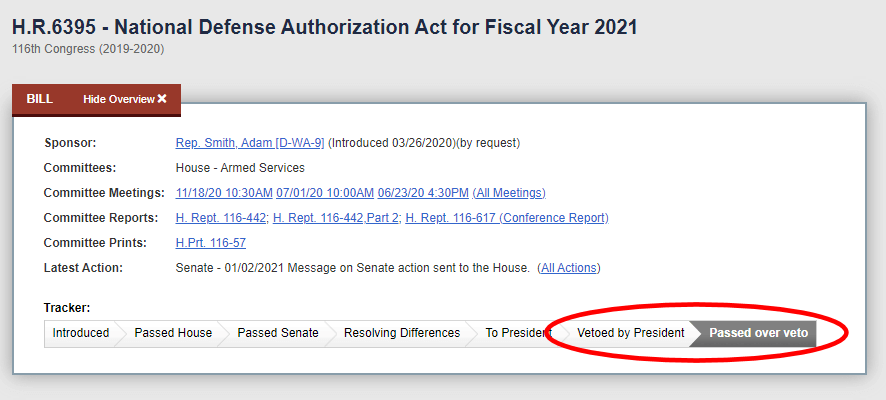Click the Passed over veto stage
This screenshot has width=886, height=400.
pos(758,333)
